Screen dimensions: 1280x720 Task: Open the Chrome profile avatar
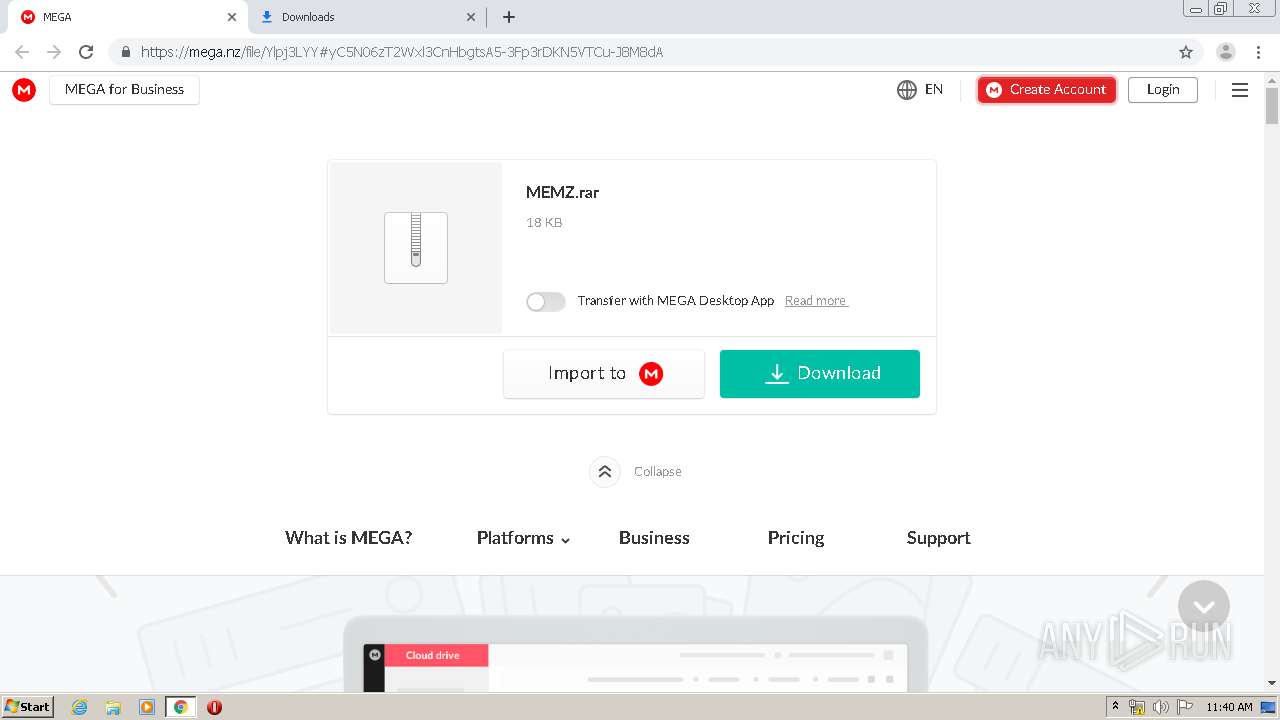coord(1226,52)
